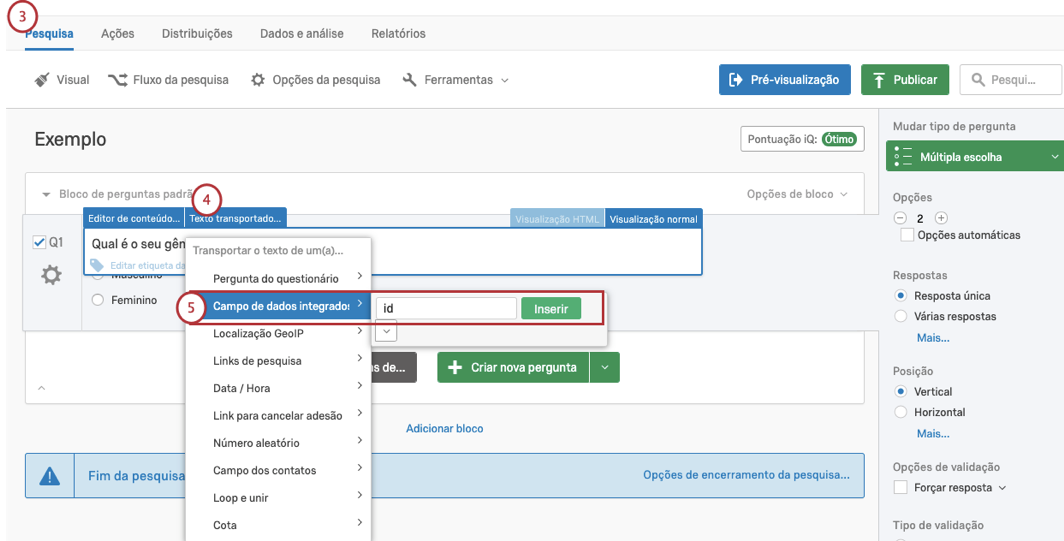Enable Opções automáticas checkbox

[x=907, y=236]
